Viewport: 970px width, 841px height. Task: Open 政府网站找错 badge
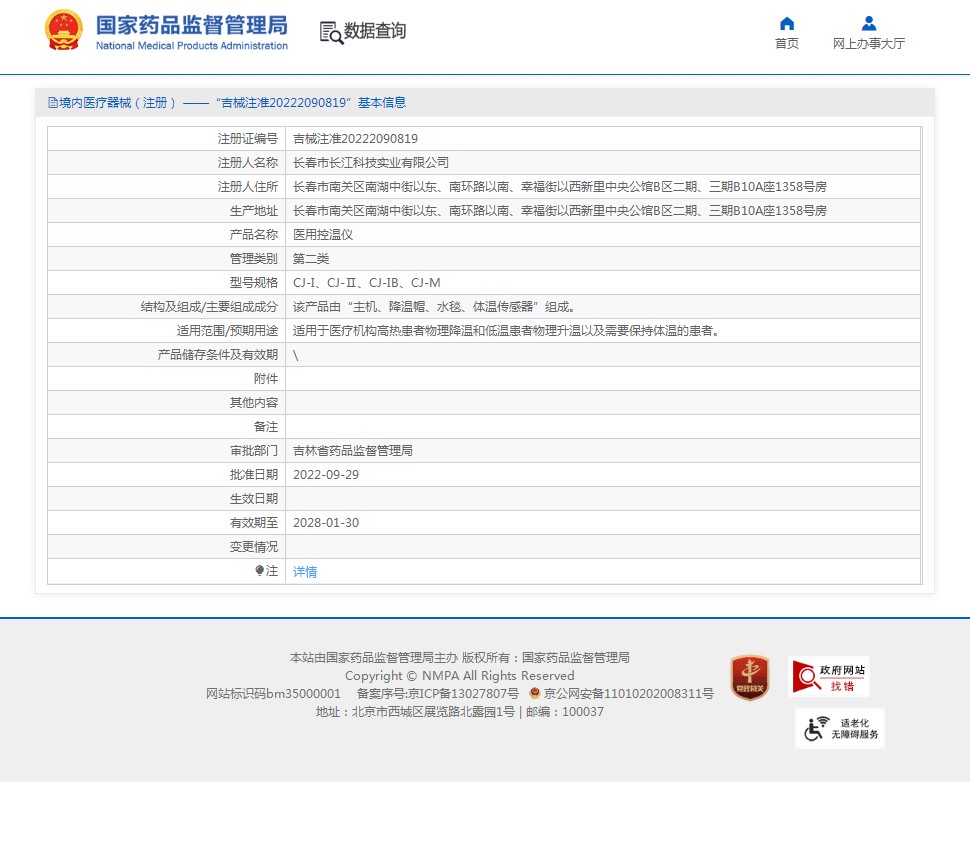(x=829, y=676)
